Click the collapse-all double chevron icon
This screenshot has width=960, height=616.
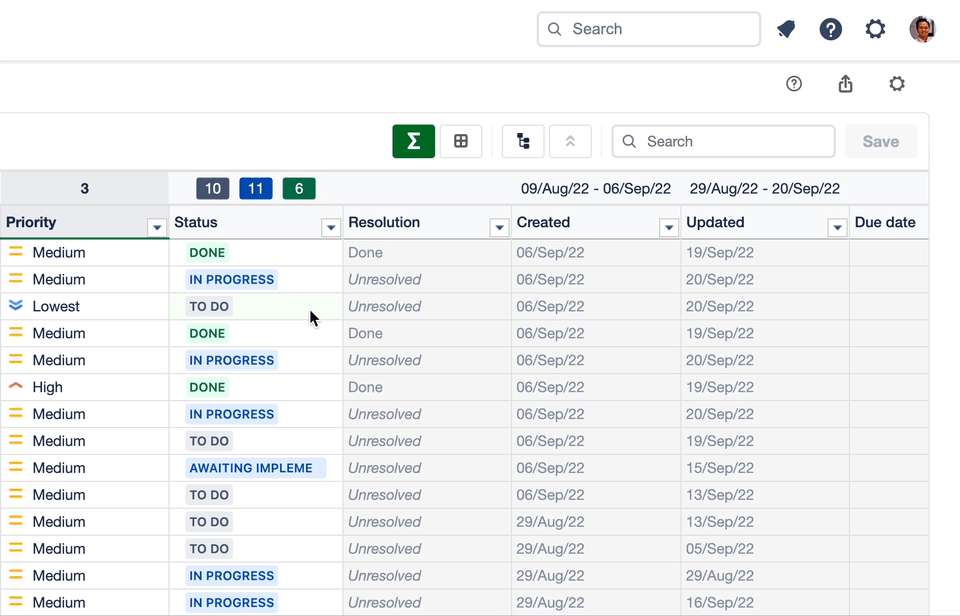(x=570, y=141)
